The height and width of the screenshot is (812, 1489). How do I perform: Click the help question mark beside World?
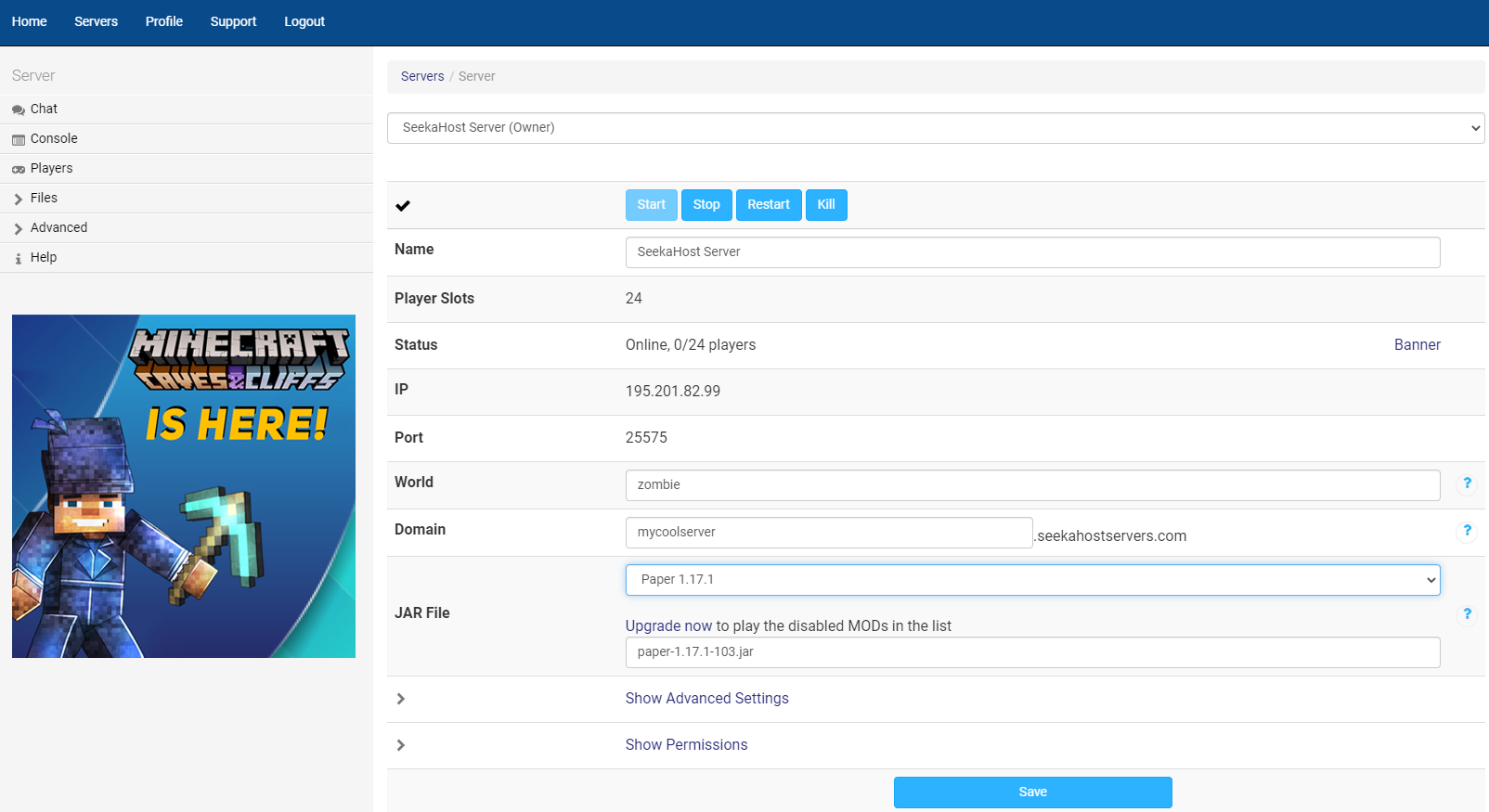[1467, 483]
